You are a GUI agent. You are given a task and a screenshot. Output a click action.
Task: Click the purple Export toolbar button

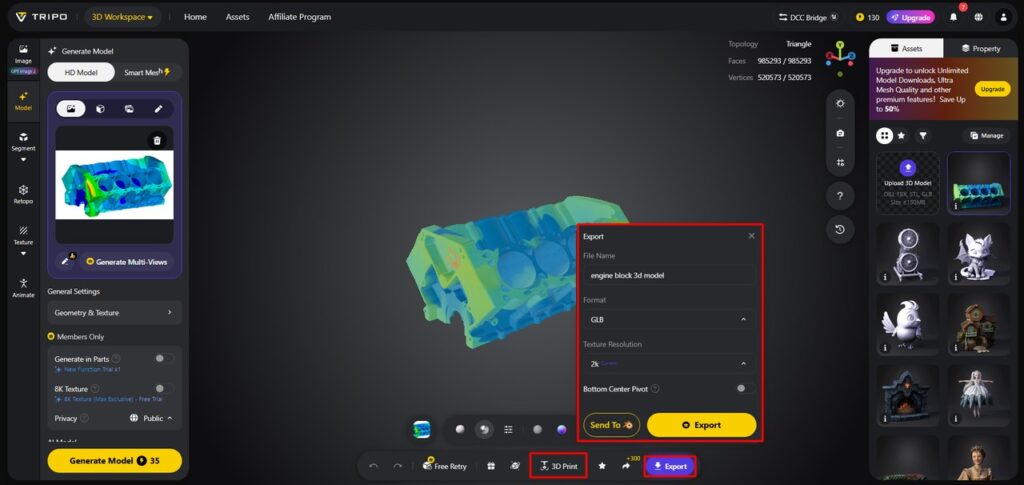click(670, 466)
